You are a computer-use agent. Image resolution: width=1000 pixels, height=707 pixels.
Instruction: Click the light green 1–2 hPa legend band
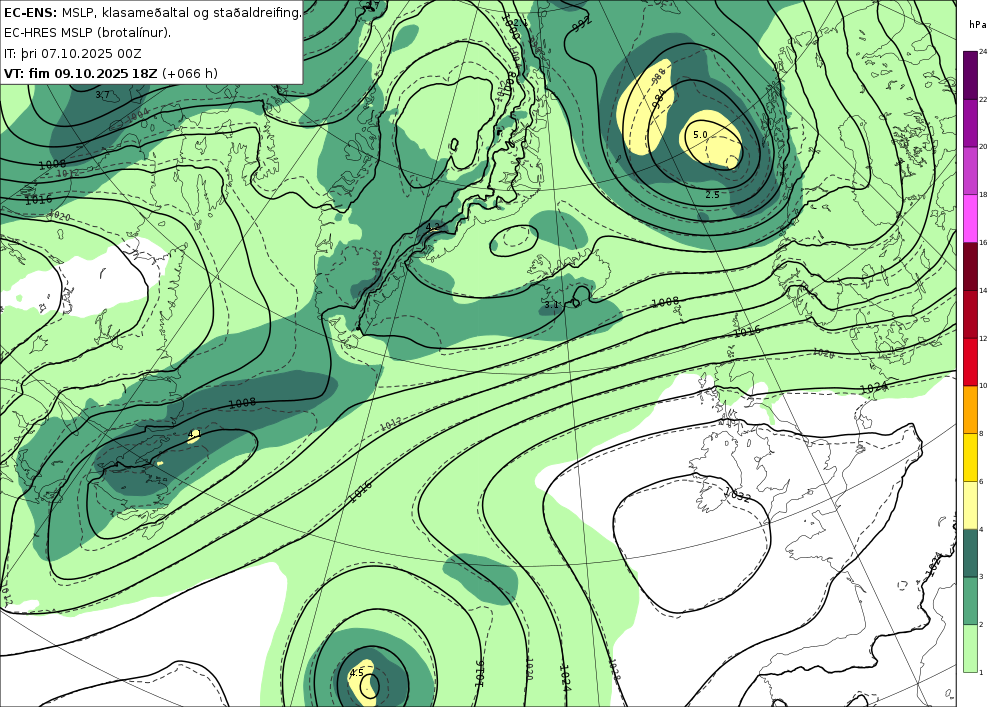pos(970,648)
